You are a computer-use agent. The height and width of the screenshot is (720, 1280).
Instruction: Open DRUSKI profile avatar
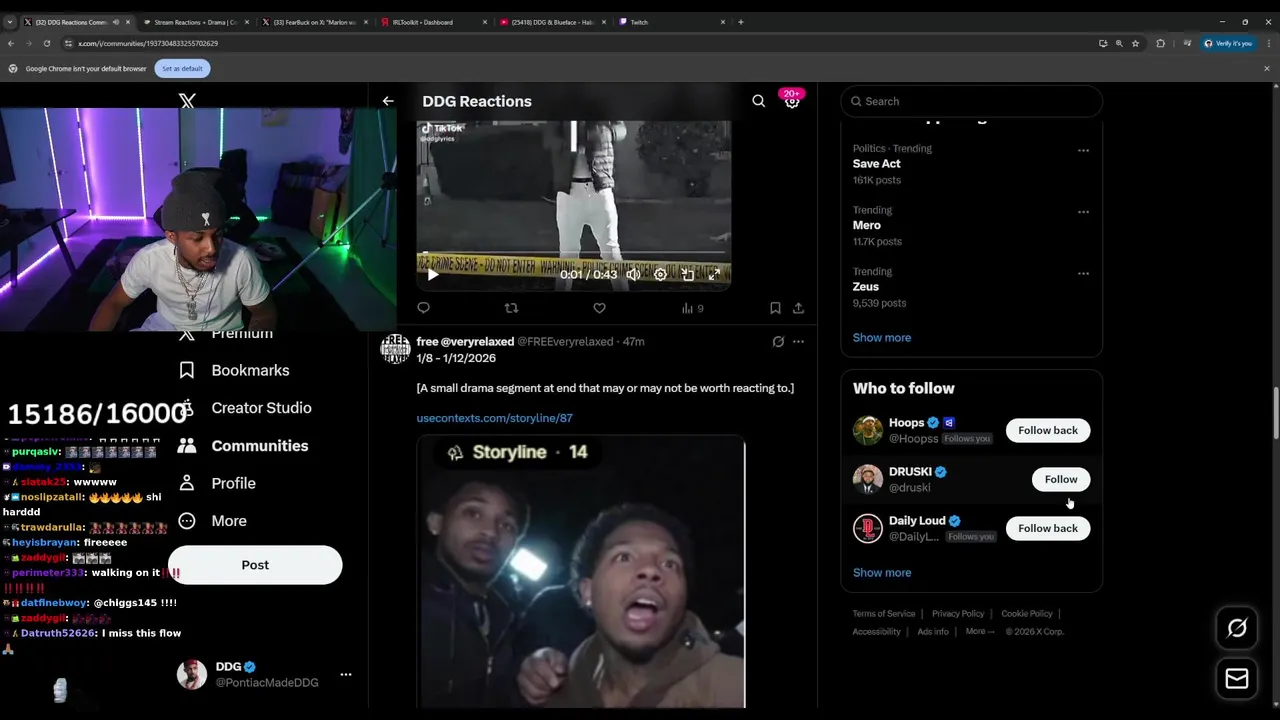tap(868, 479)
